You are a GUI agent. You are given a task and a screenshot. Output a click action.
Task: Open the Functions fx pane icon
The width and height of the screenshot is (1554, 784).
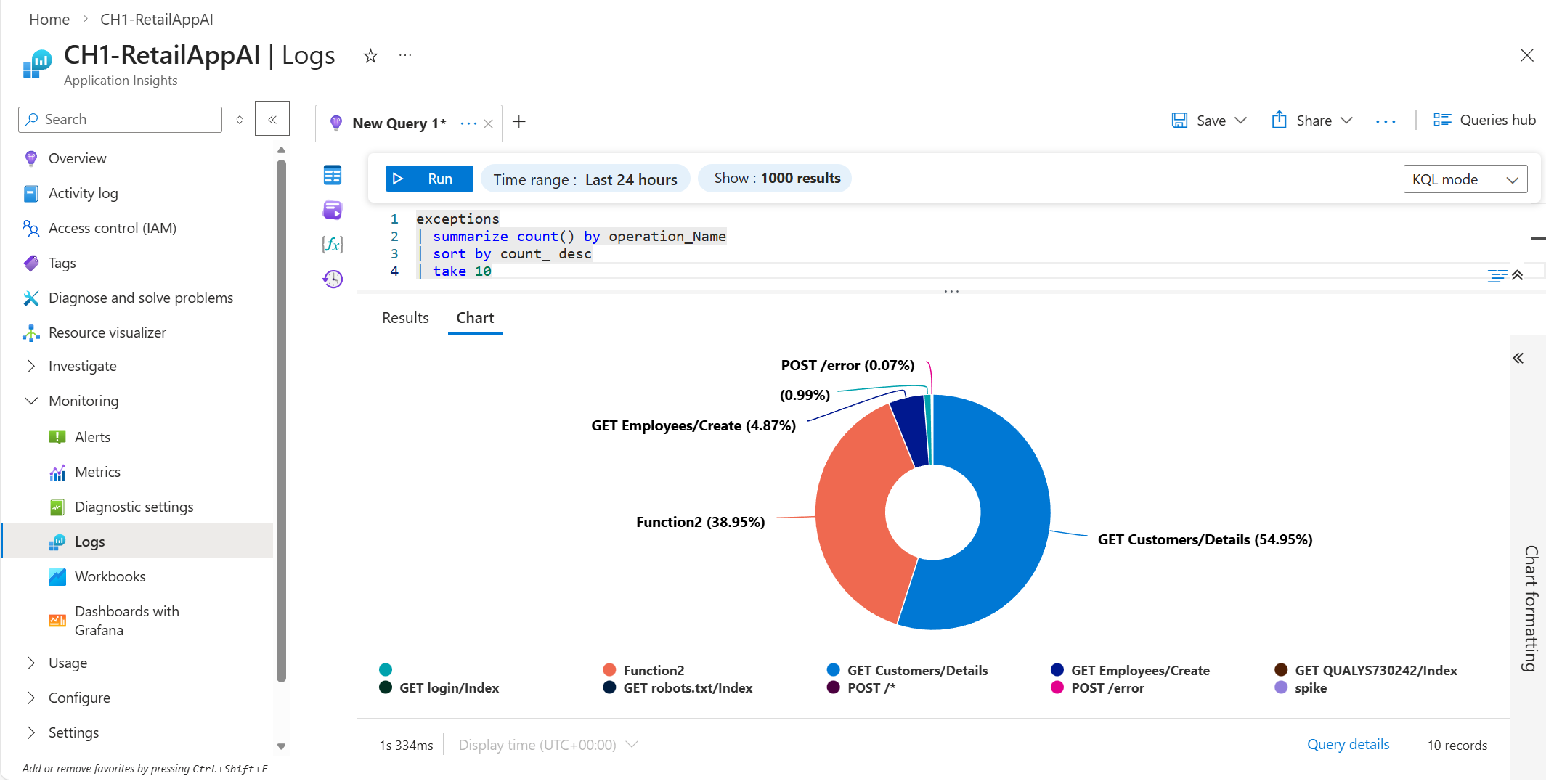tap(333, 245)
